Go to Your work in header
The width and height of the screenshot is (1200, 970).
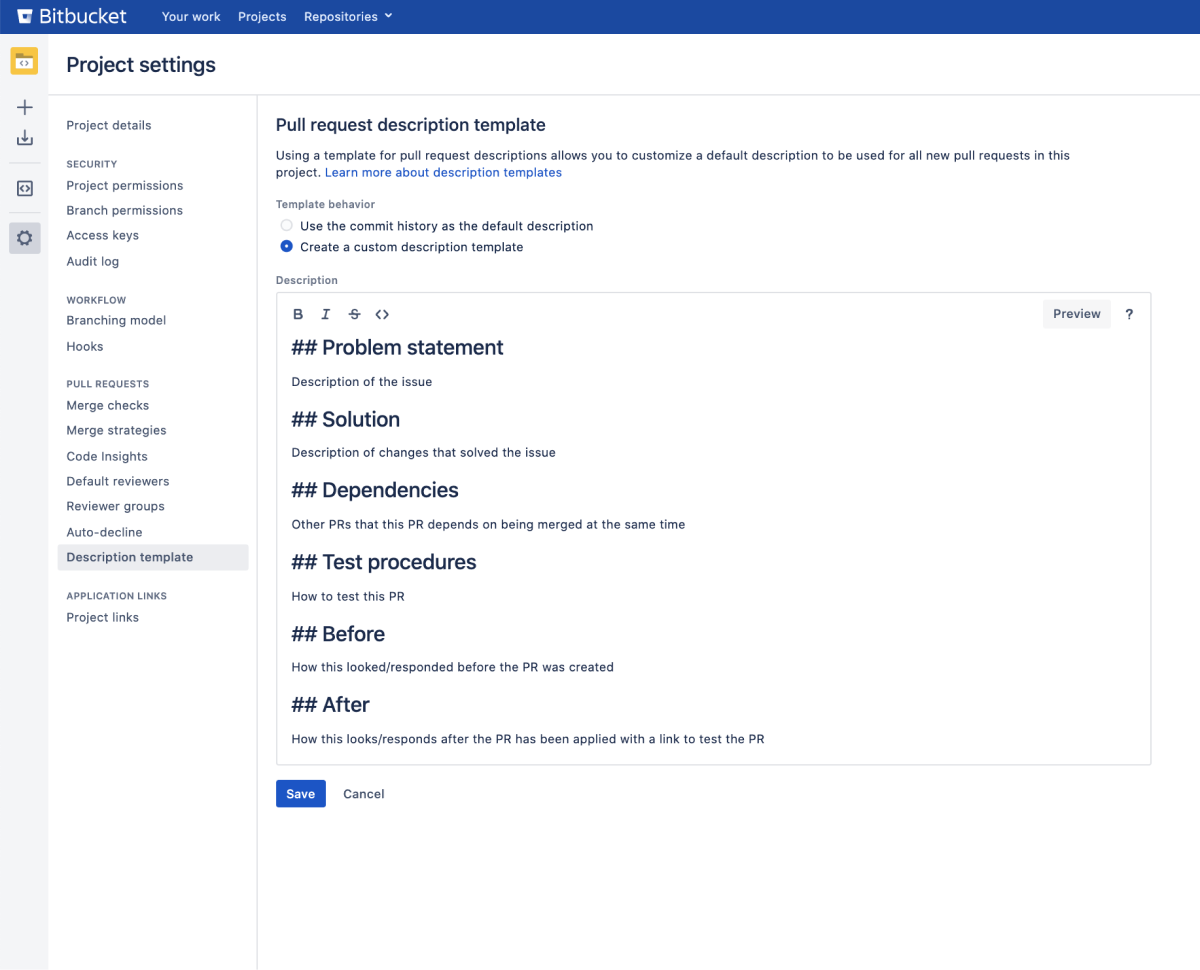point(191,17)
